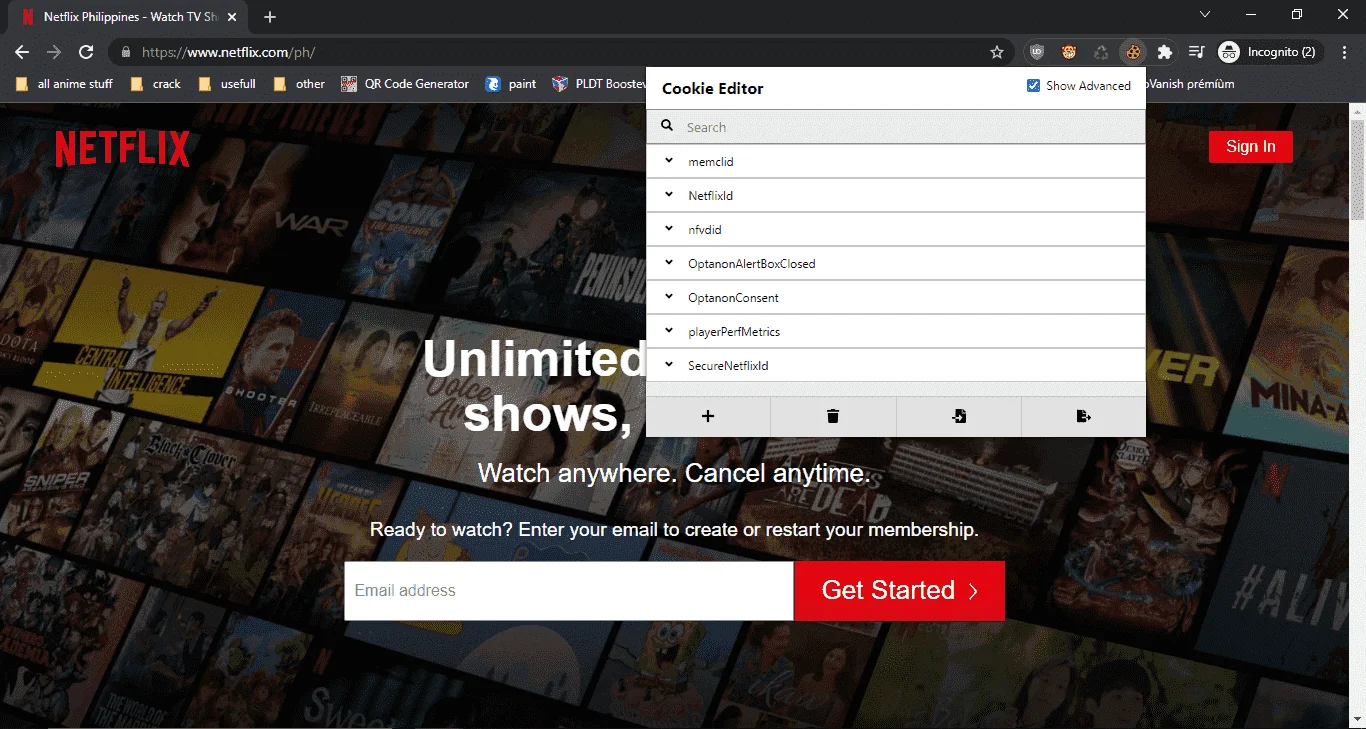Expand the OptanonAlertBoxClosed cookie
Image resolution: width=1366 pixels, height=729 pixels.
pos(896,264)
